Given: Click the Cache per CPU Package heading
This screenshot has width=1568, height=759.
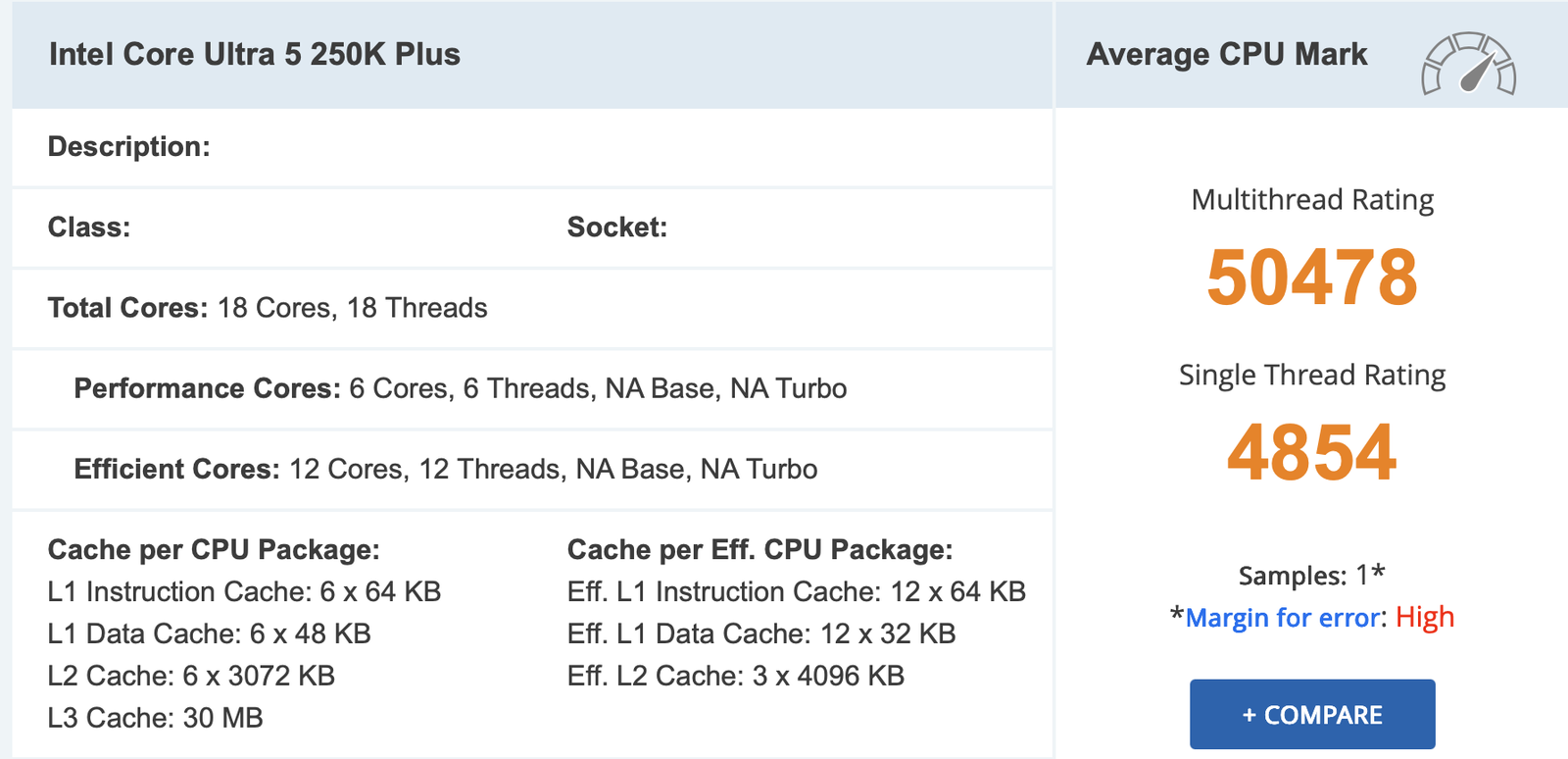Looking at the screenshot, I should click(x=214, y=549).
